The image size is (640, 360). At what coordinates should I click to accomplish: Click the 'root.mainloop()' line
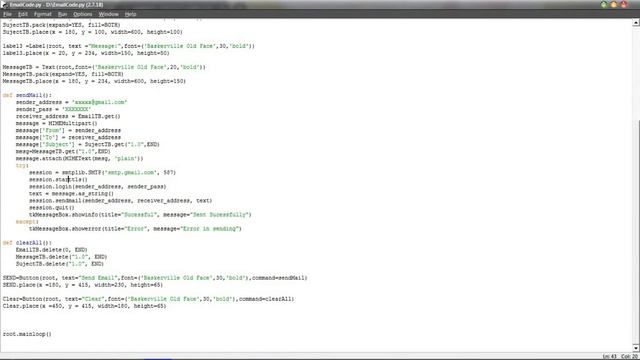[27, 334]
